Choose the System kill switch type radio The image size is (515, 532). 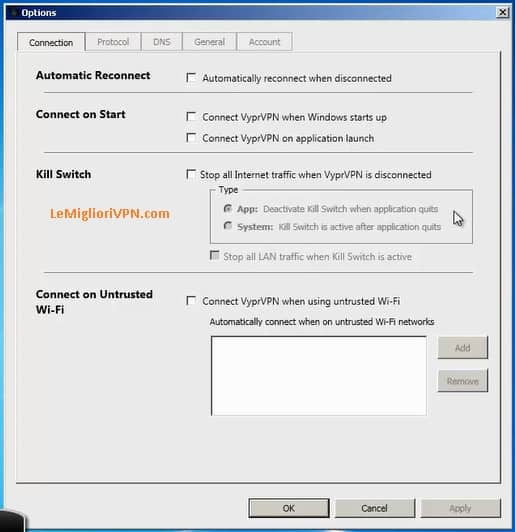[x=228, y=226]
